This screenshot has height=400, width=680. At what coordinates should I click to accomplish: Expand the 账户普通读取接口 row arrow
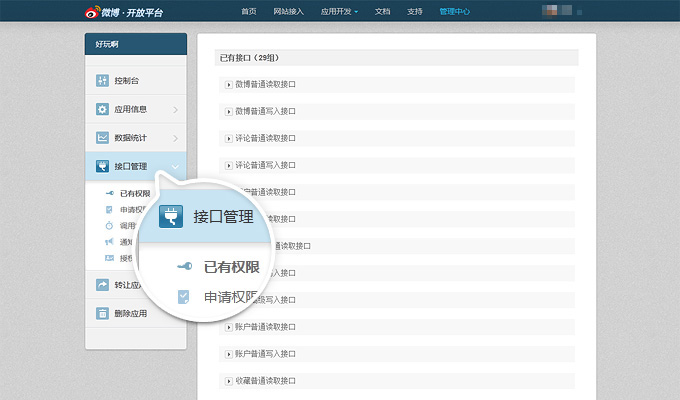pos(229,327)
